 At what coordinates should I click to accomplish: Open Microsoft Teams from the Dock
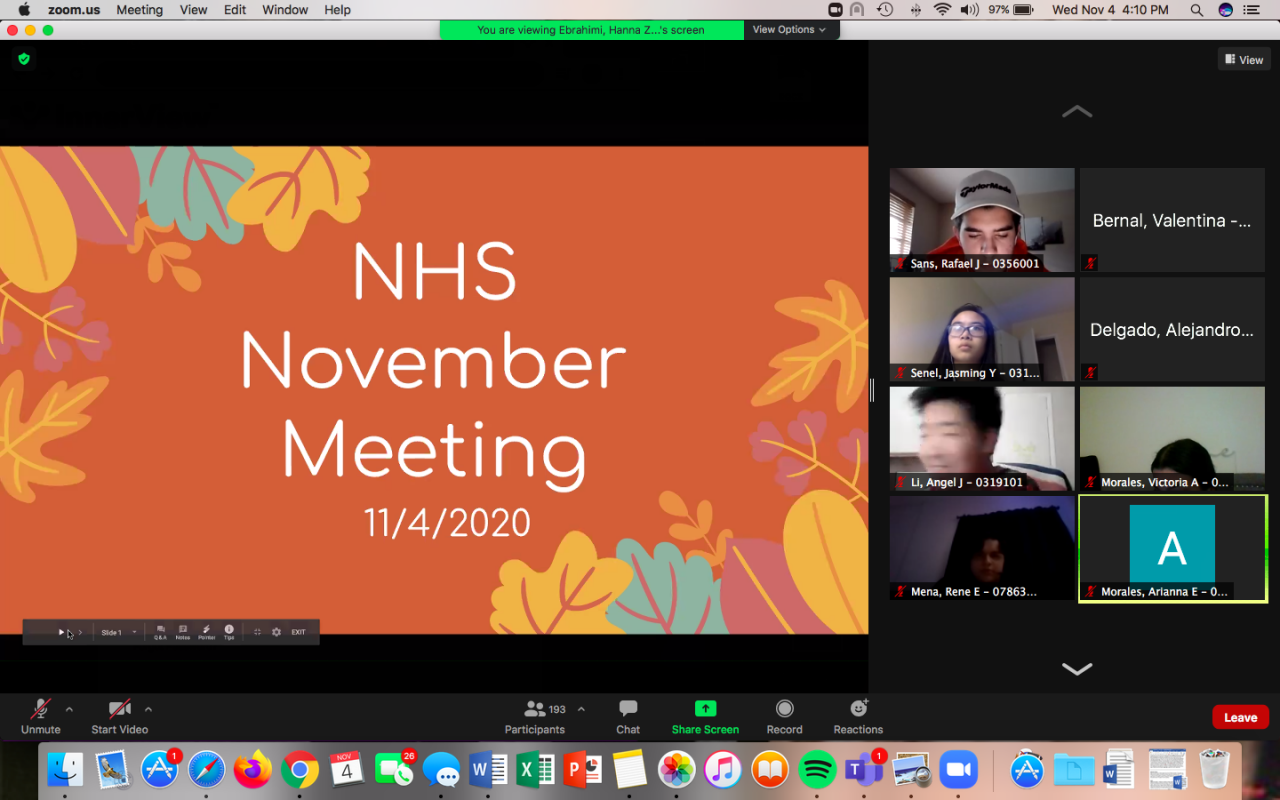point(864,769)
